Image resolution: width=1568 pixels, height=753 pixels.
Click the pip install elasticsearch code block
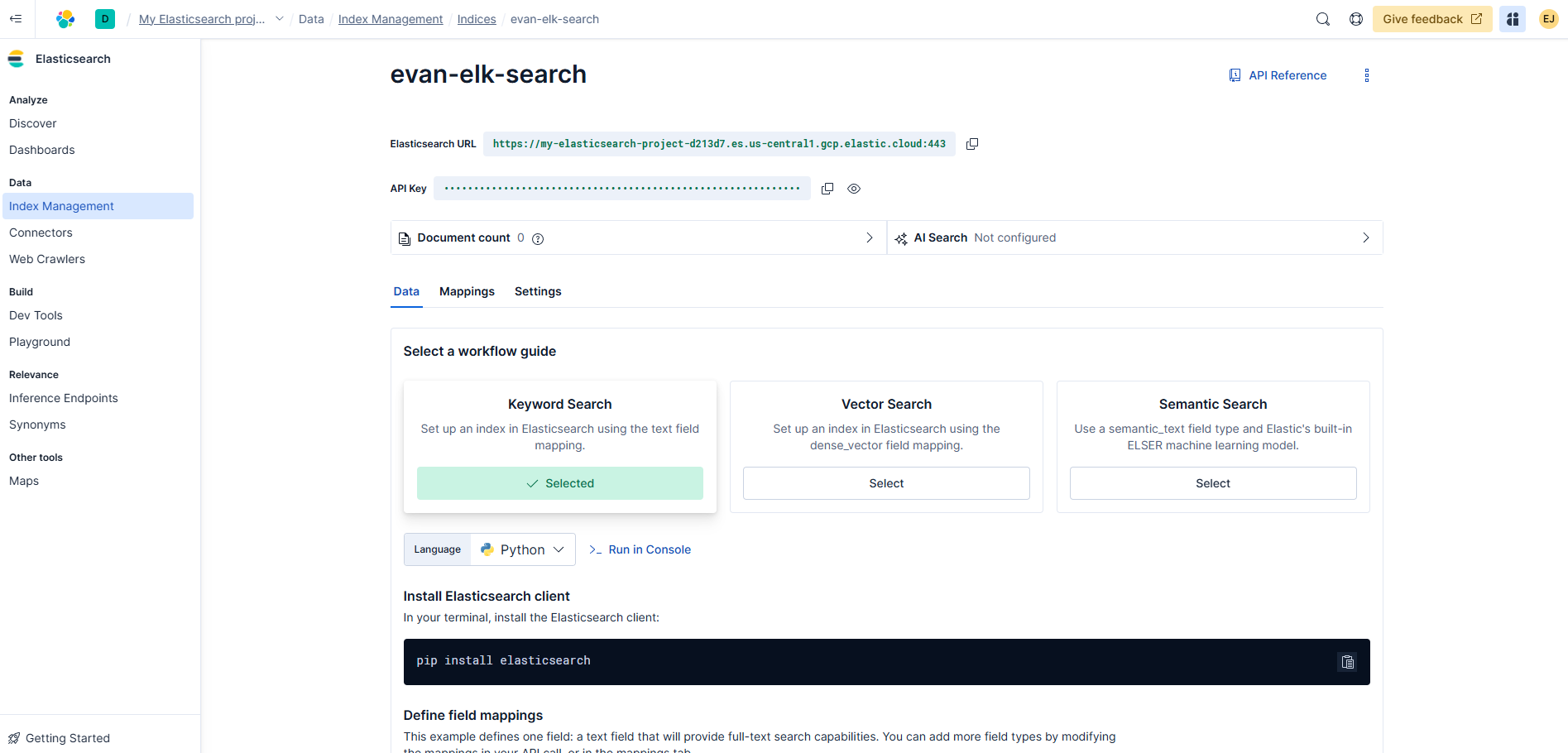[x=886, y=662]
